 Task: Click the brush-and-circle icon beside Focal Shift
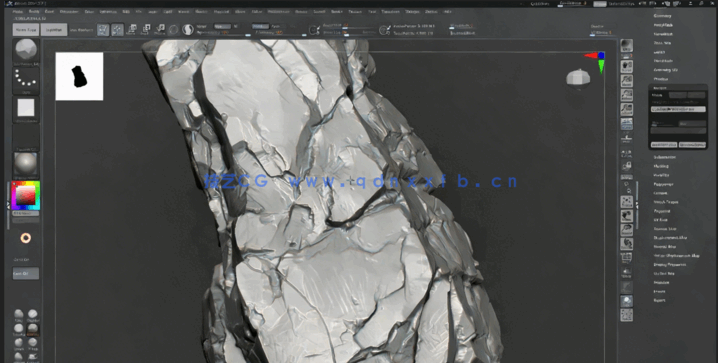(x=314, y=30)
